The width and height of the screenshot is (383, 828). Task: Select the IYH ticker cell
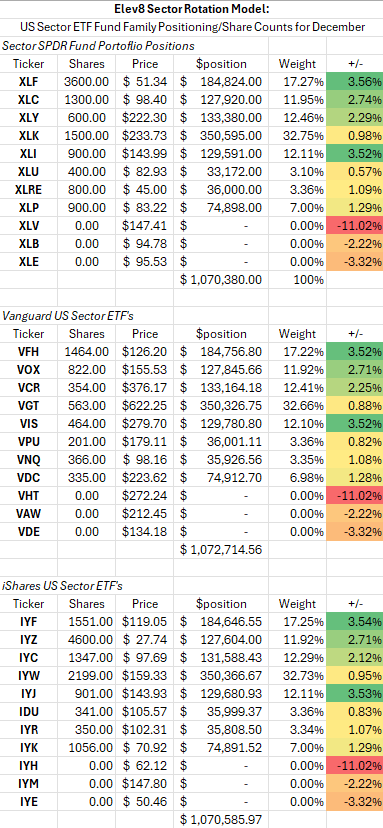[x=29, y=765]
